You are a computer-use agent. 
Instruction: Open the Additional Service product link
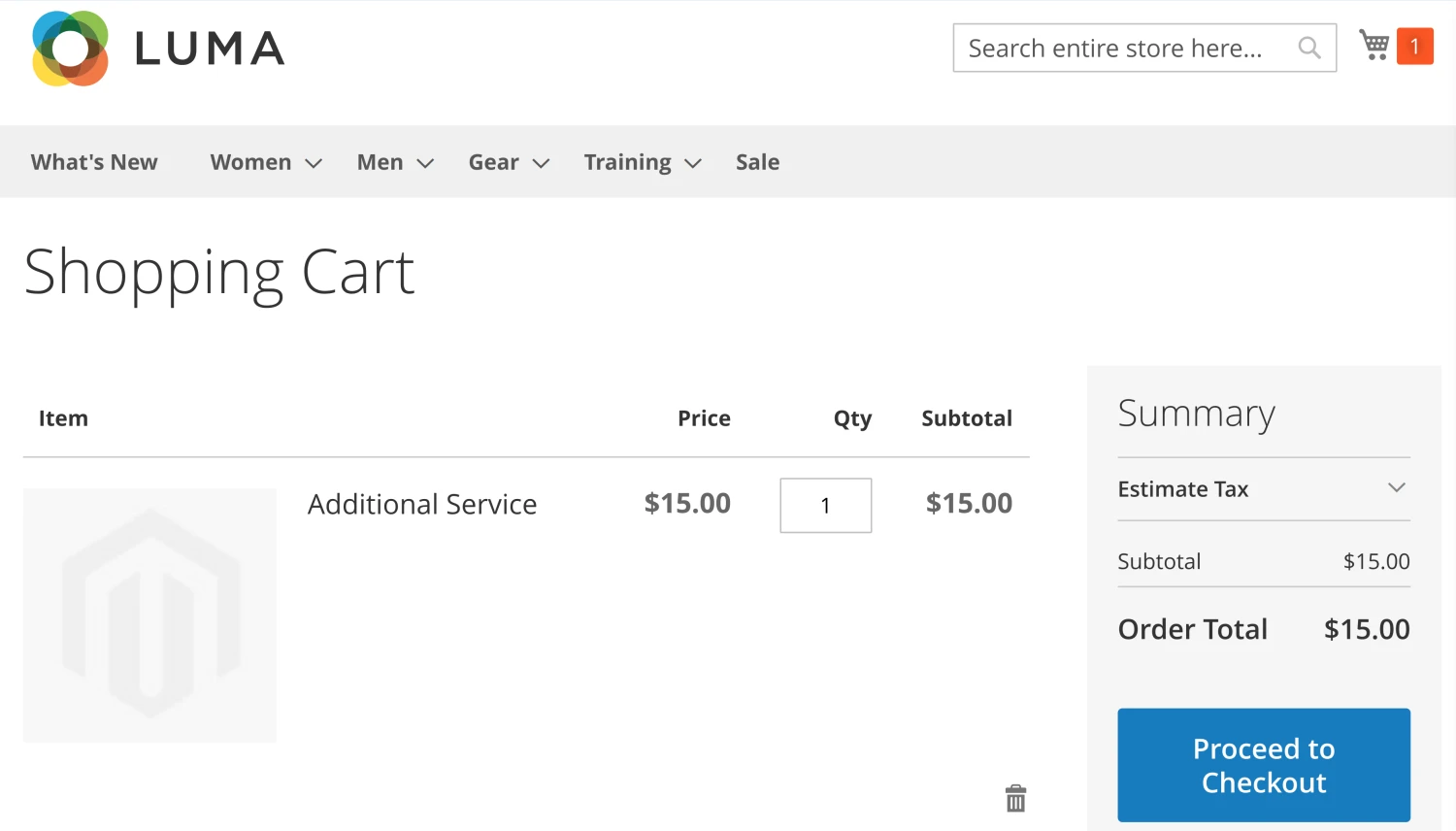pyautogui.click(x=422, y=504)
